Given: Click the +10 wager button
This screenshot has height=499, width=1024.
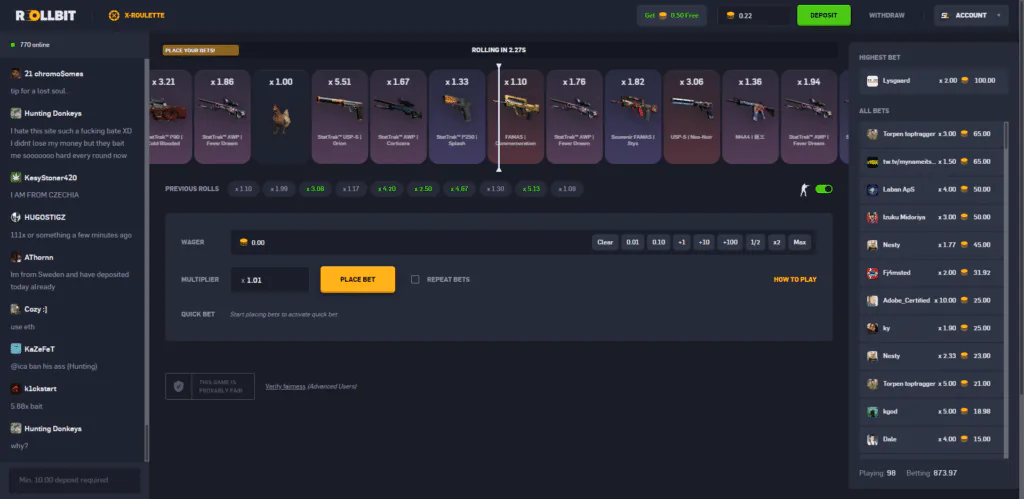Looking at the screenshot, I should coord(703,242).
